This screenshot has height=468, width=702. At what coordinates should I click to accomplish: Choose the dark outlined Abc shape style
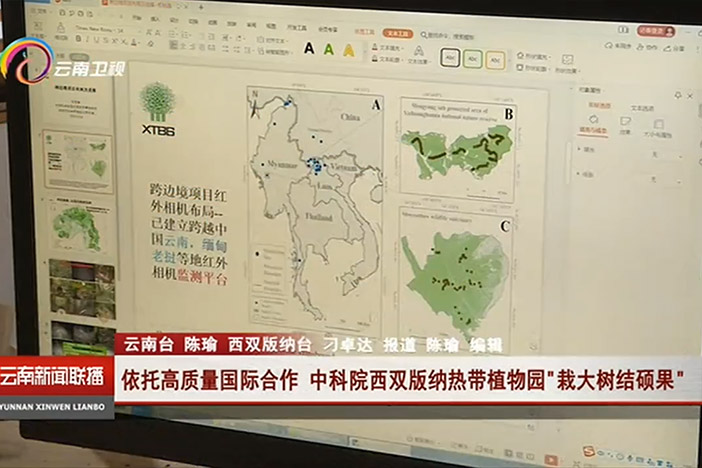coord(450,57)
